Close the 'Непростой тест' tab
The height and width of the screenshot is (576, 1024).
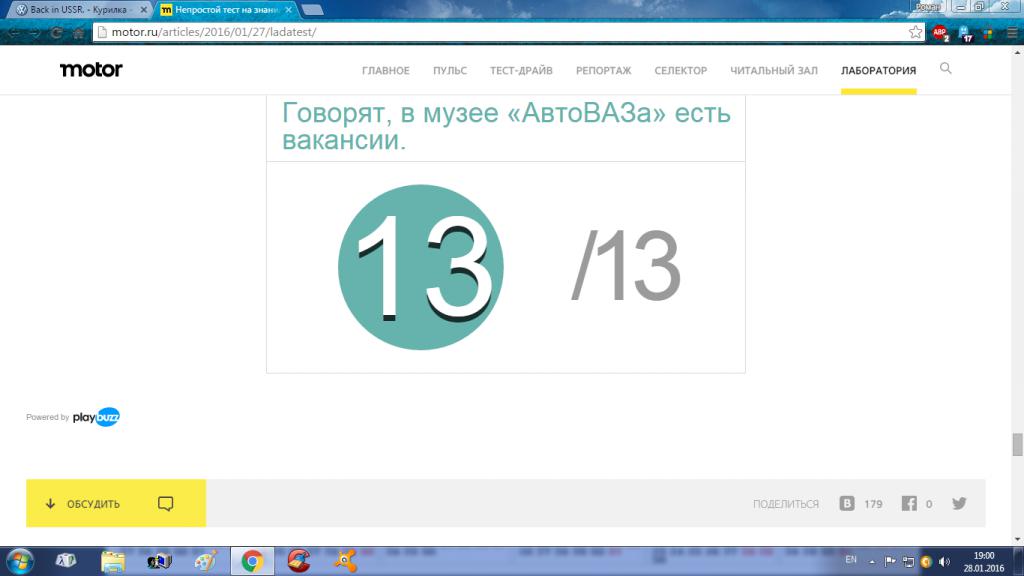(289, 10)
